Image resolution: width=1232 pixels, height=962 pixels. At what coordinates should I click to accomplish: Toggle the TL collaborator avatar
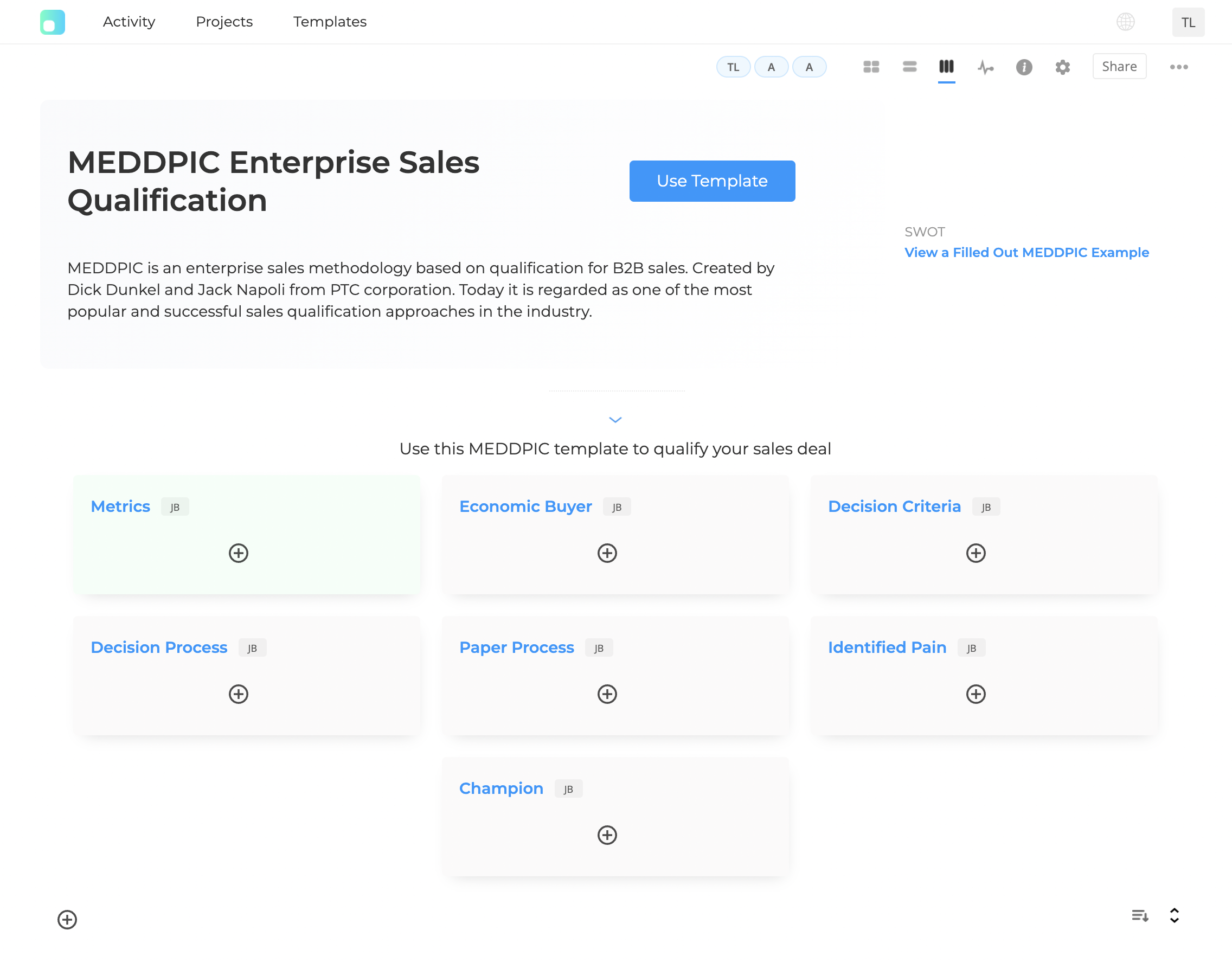(733, 67)
